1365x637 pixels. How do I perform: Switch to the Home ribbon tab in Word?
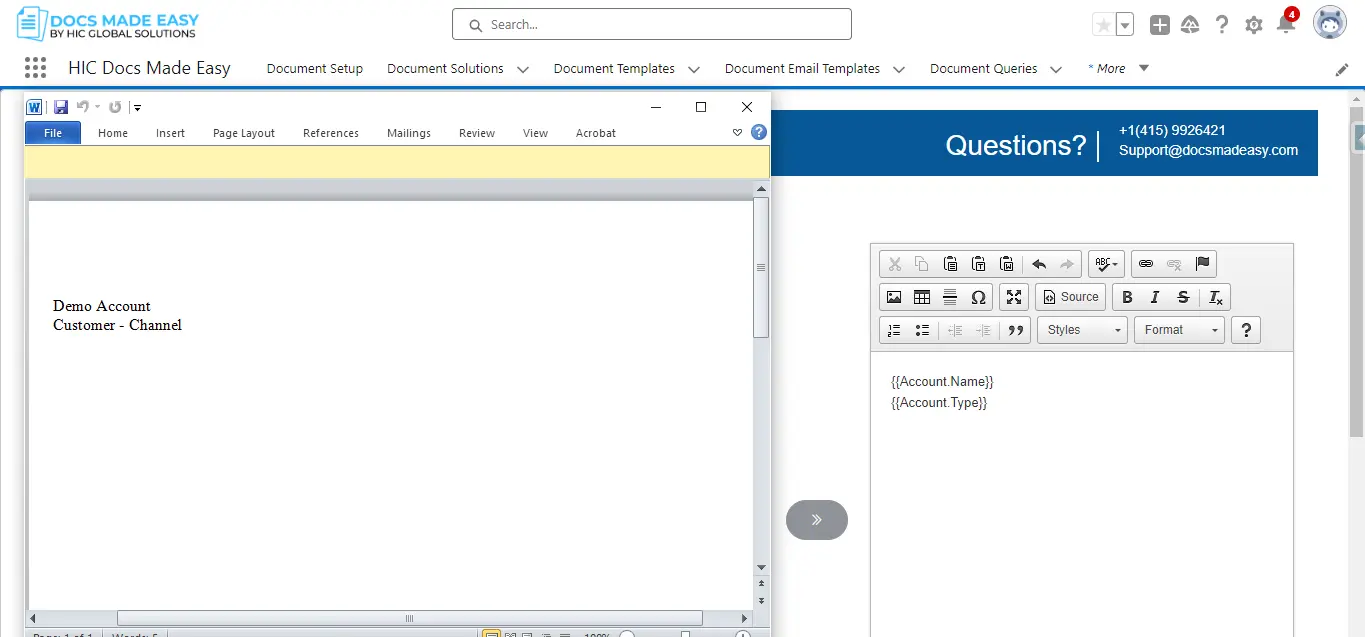pos(113,133)
